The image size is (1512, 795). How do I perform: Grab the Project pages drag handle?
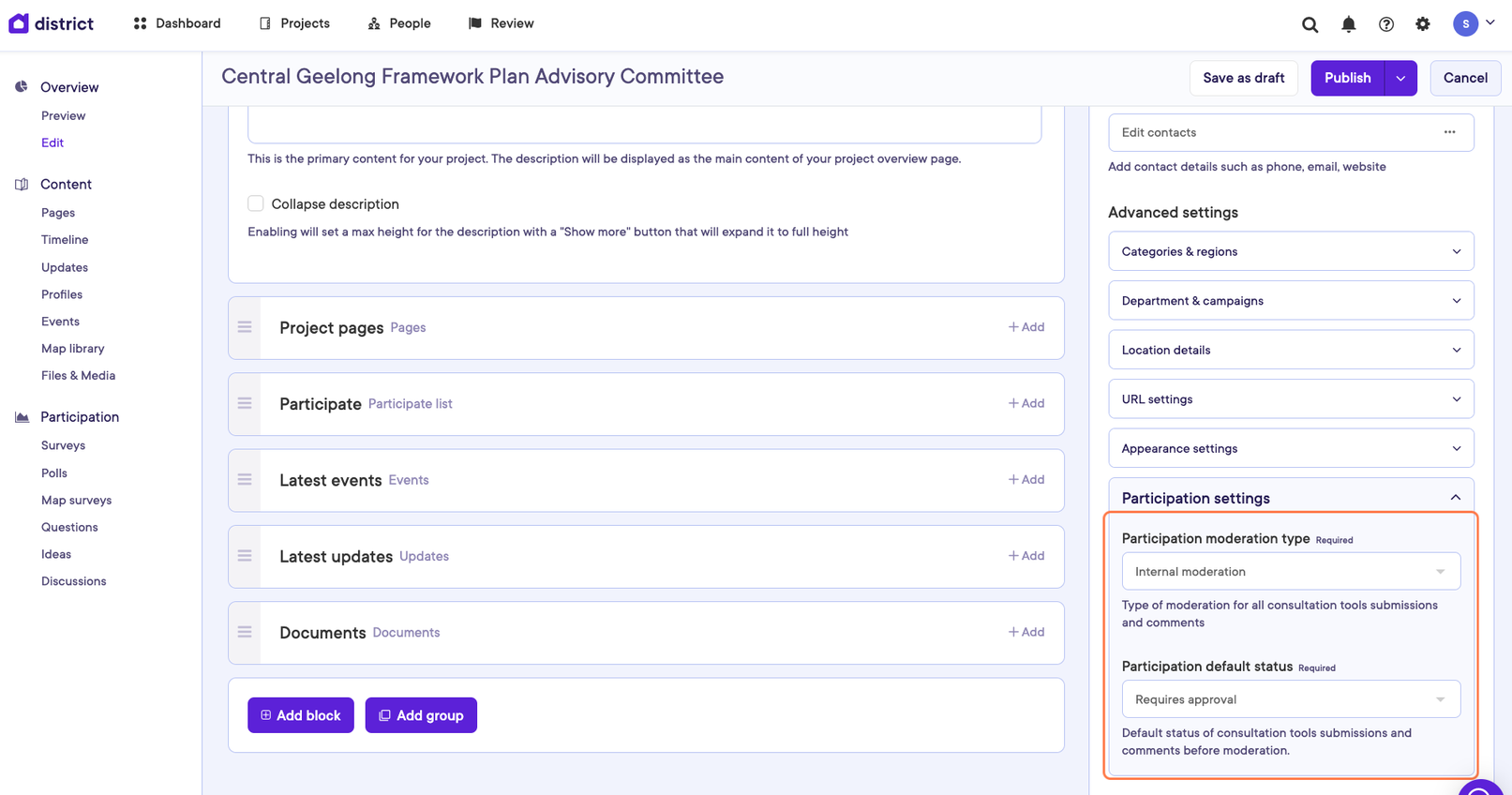coord(245,327)
